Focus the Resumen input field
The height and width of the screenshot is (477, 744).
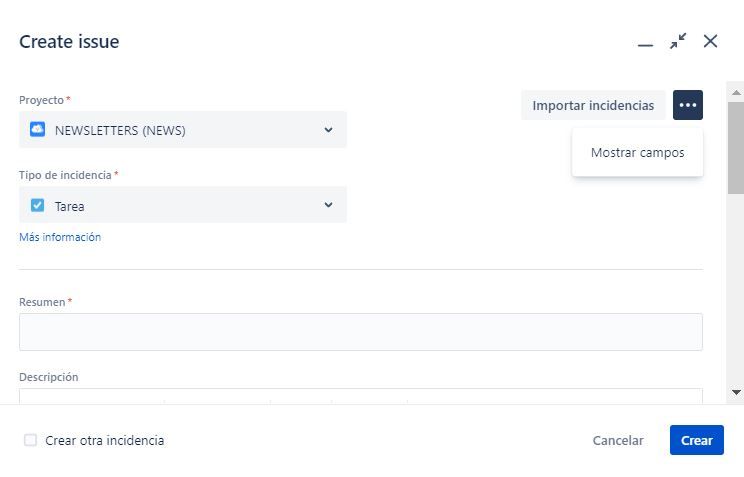pyautogui.click(x=361, y=332)
